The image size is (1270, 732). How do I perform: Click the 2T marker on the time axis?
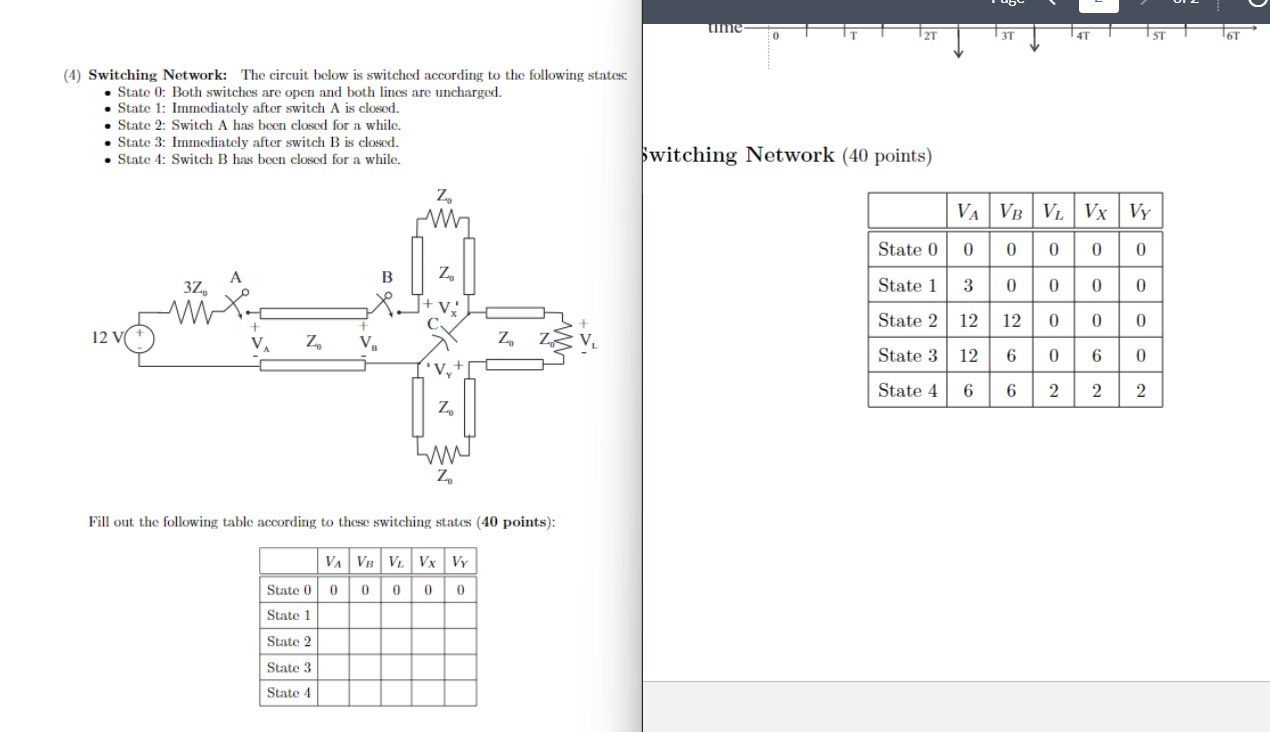(x=928, y=33)
